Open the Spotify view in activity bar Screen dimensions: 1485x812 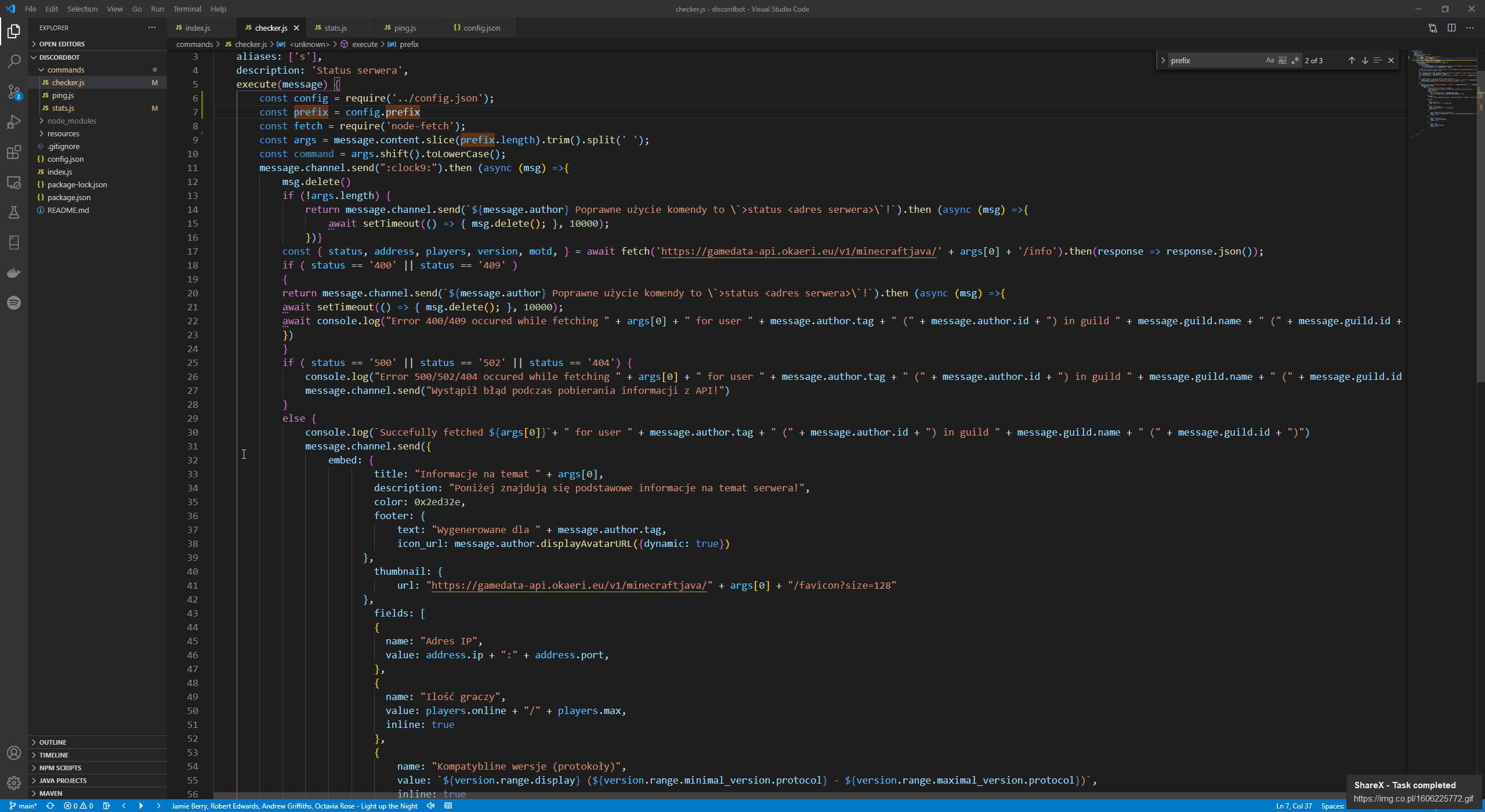14,303
